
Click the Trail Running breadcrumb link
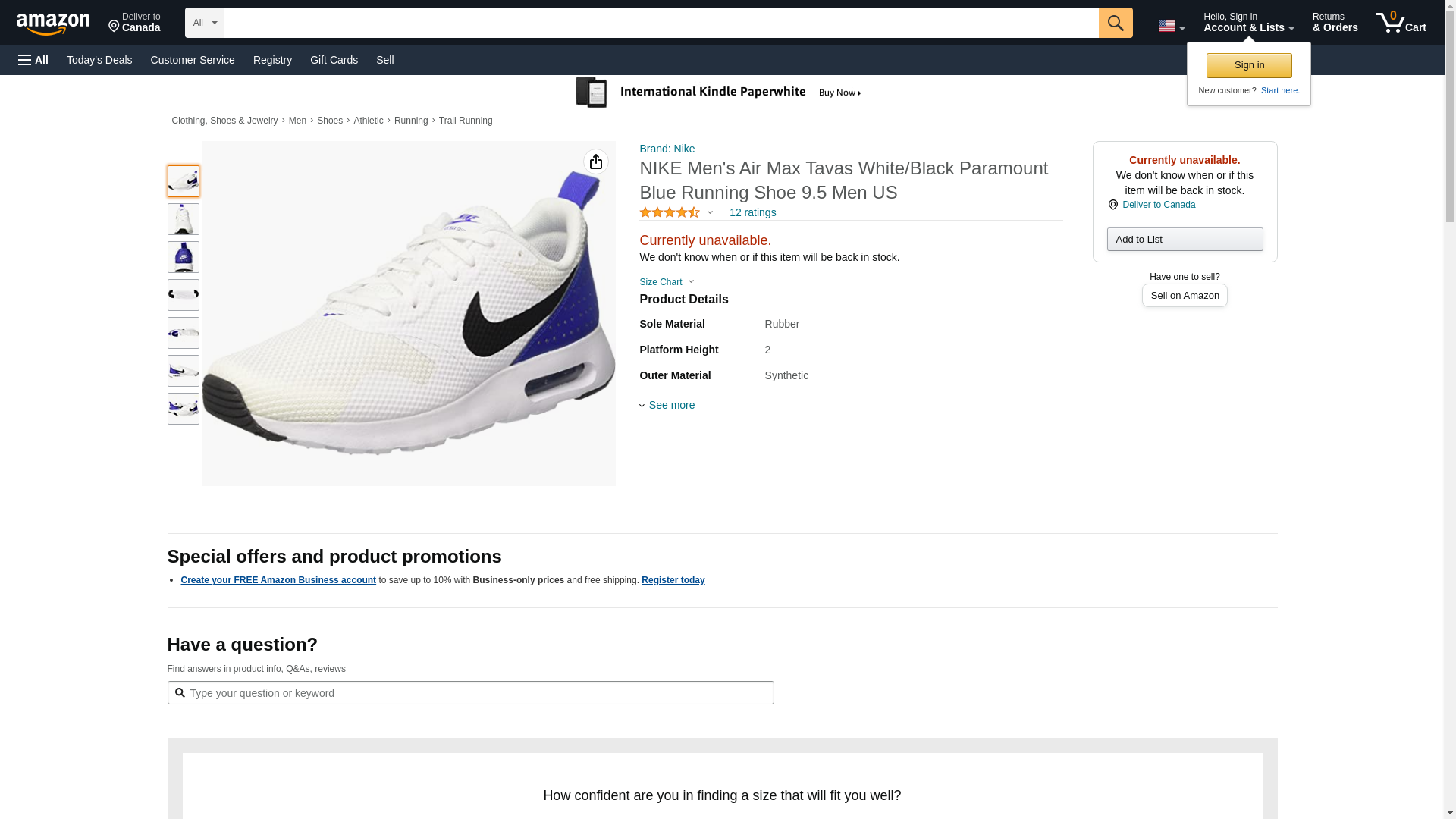point(466,121)
